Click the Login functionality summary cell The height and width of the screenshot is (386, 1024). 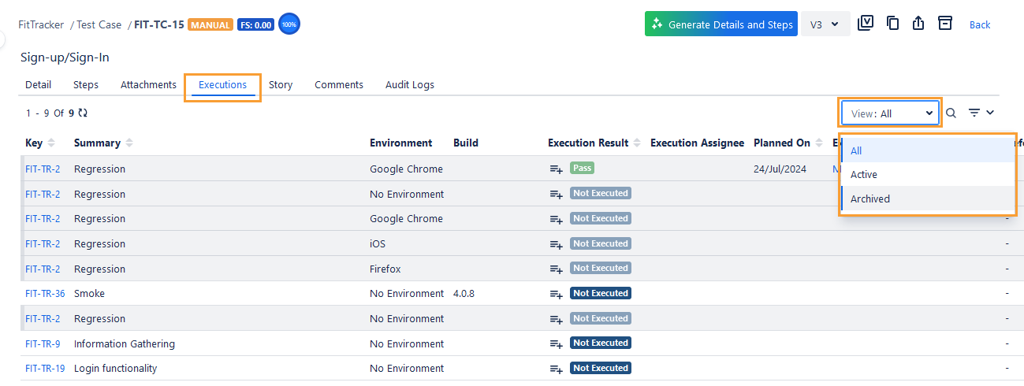[x=116, y=368]
